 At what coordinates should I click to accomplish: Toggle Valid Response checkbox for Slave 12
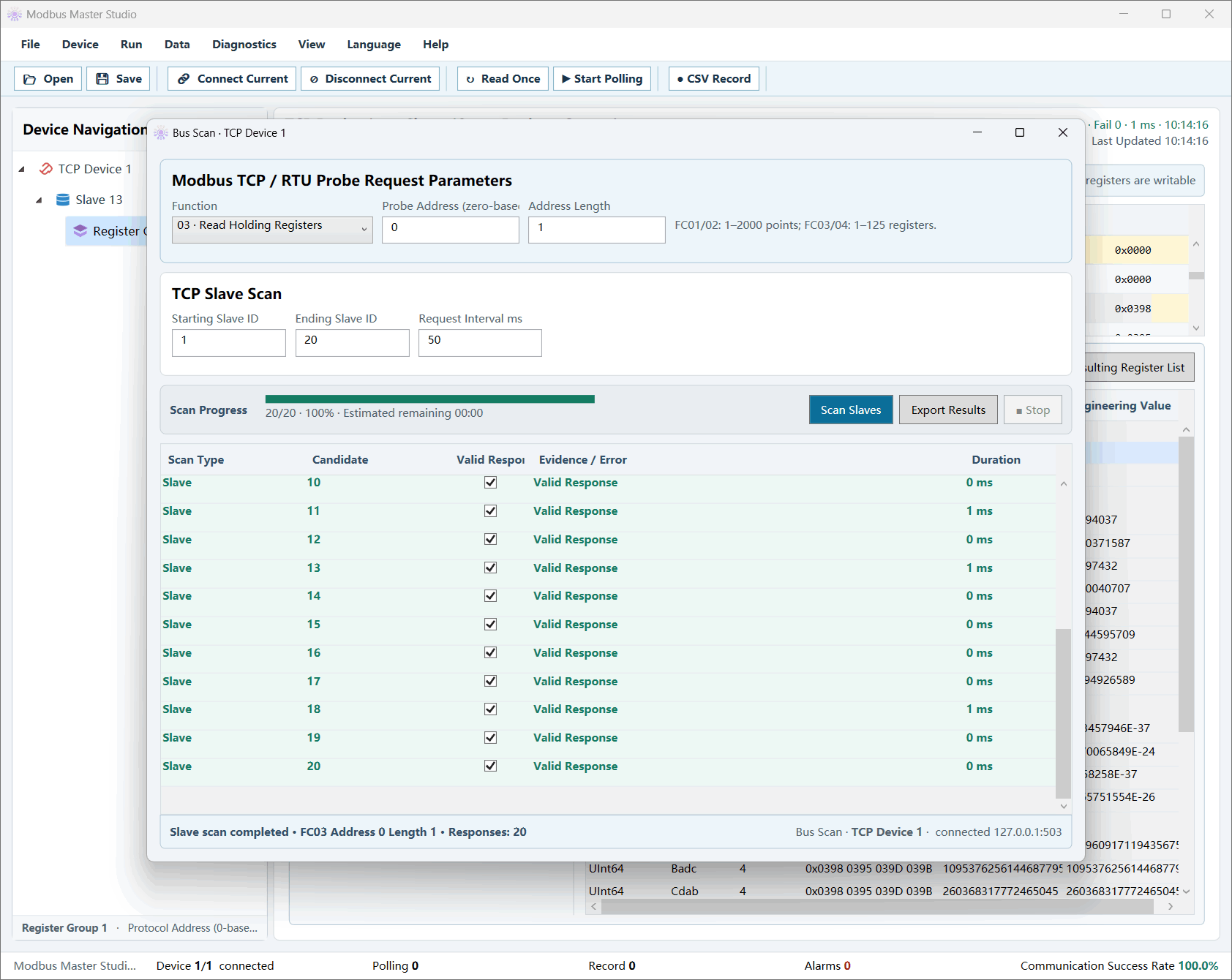click(x=490, y=539)
